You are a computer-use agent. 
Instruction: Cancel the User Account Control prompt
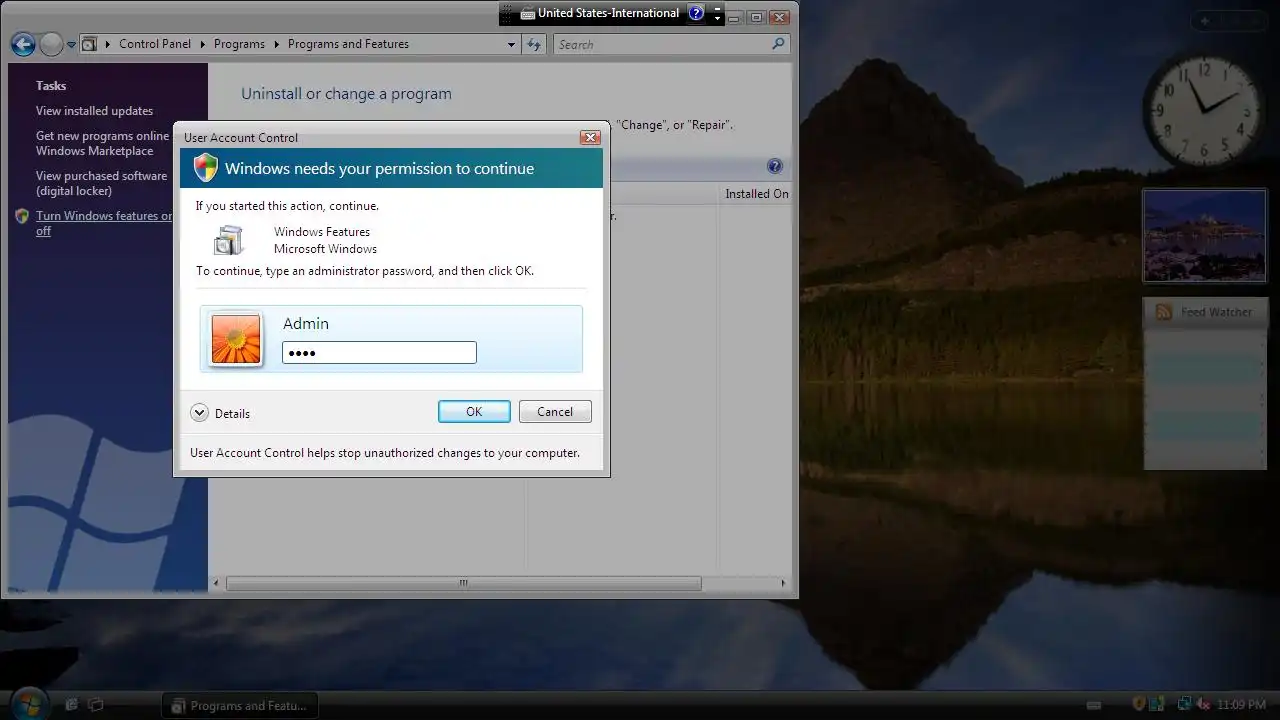[x=555, y=411]
